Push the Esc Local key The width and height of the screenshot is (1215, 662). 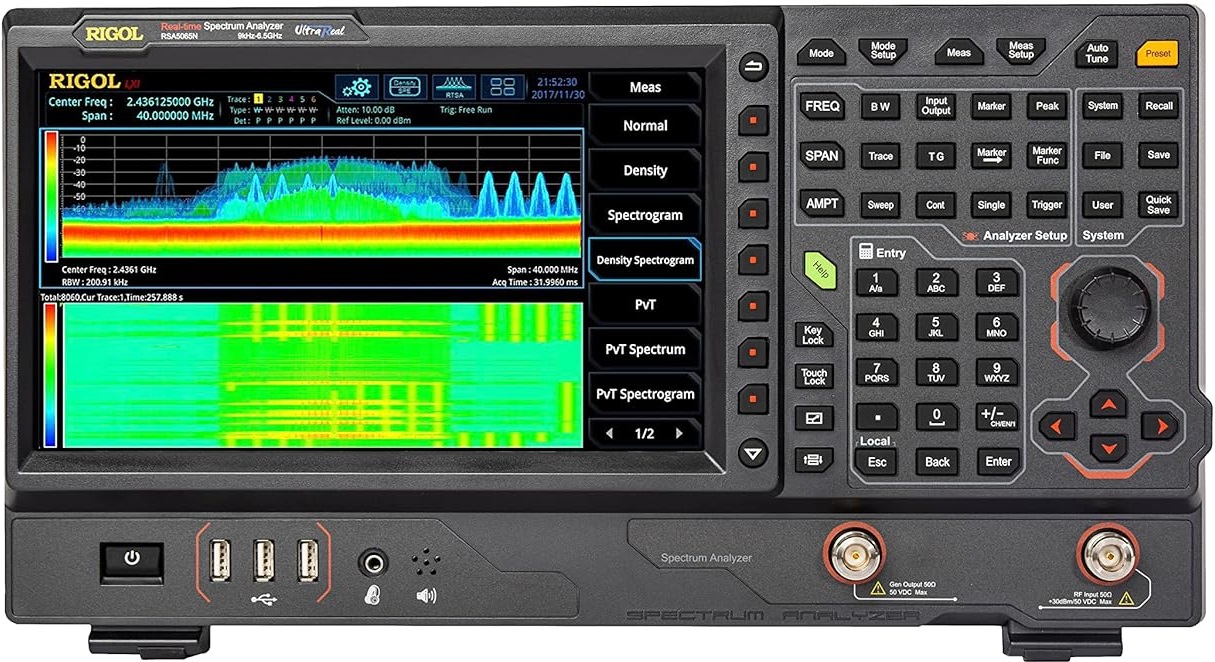click(x=877, y=461)
